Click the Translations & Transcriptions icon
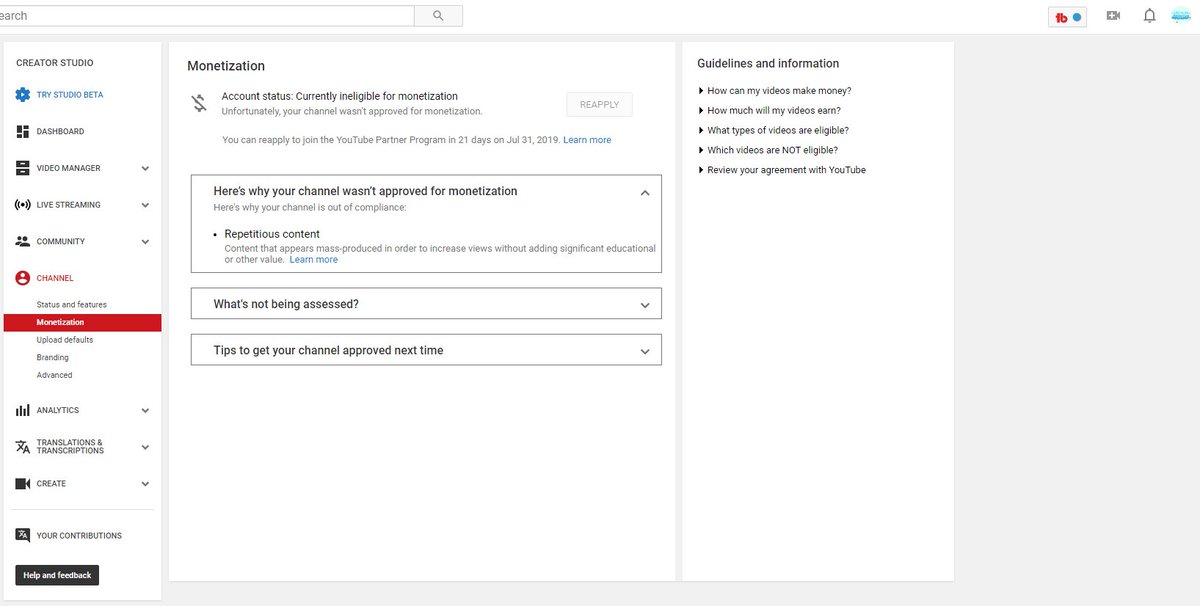This screenshot has width=1200, height=606. click(x=23, y=447)
